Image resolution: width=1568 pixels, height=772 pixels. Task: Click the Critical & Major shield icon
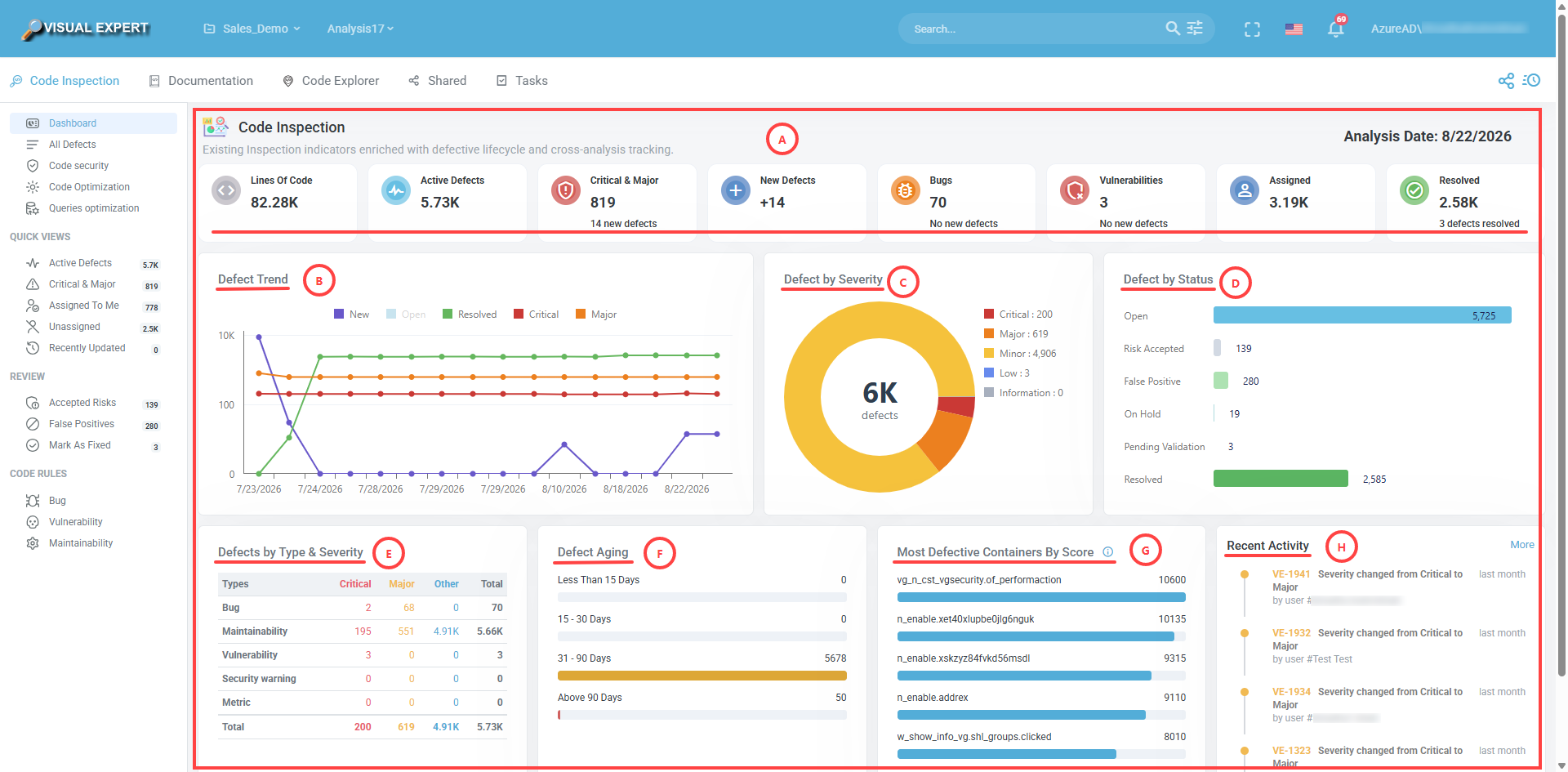coord(565,190)
